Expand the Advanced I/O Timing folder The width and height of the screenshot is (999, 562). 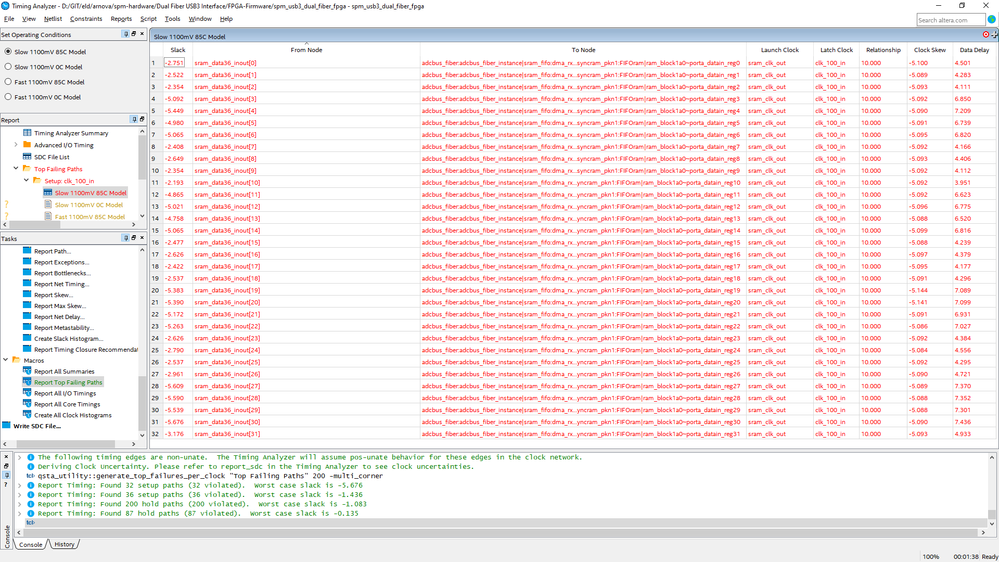pyautogui.click(x=15, y=145)
